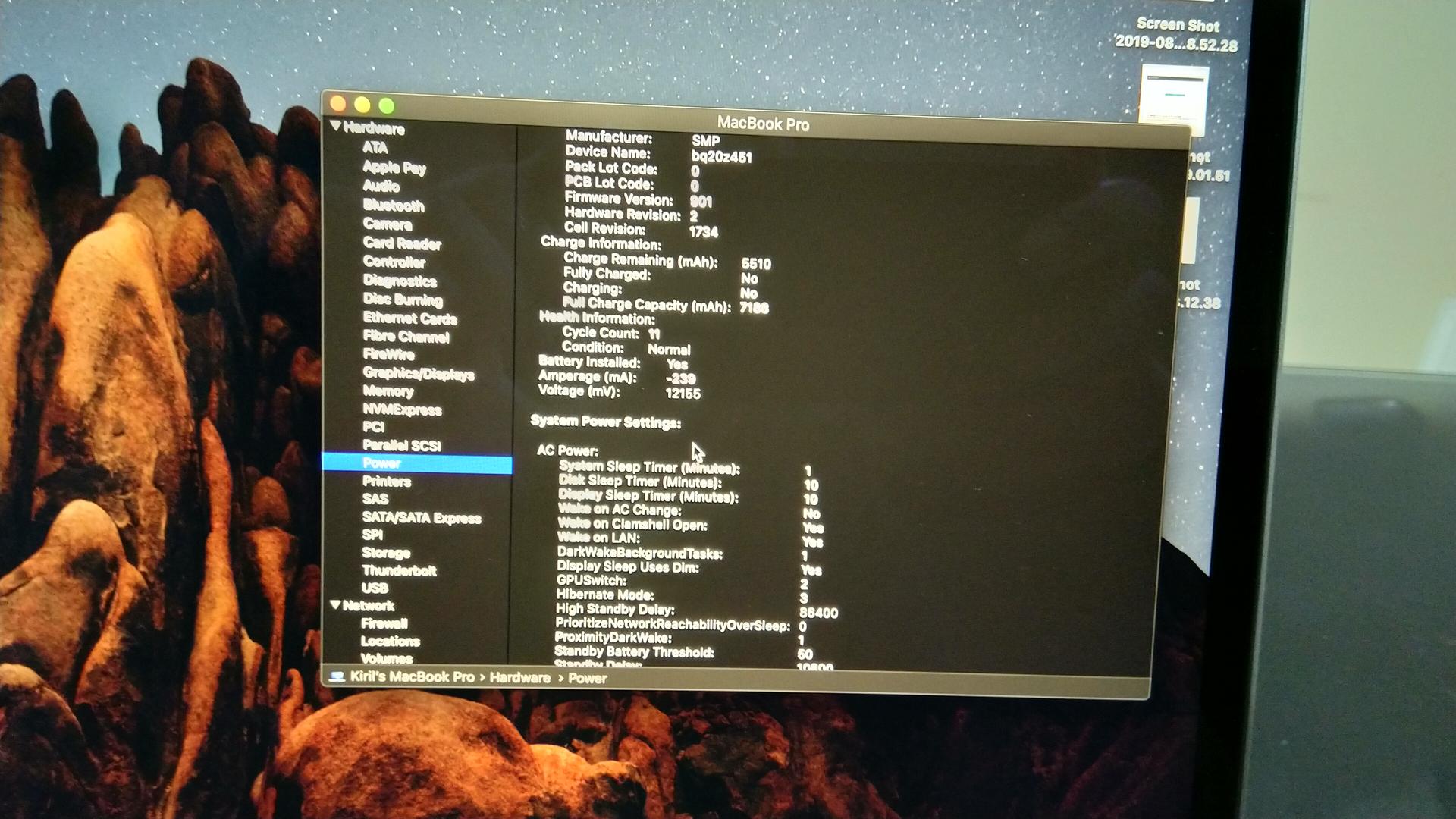Click Power in the path bar
The width and height of the screenshot is (1456, 819).
point(587,678)
